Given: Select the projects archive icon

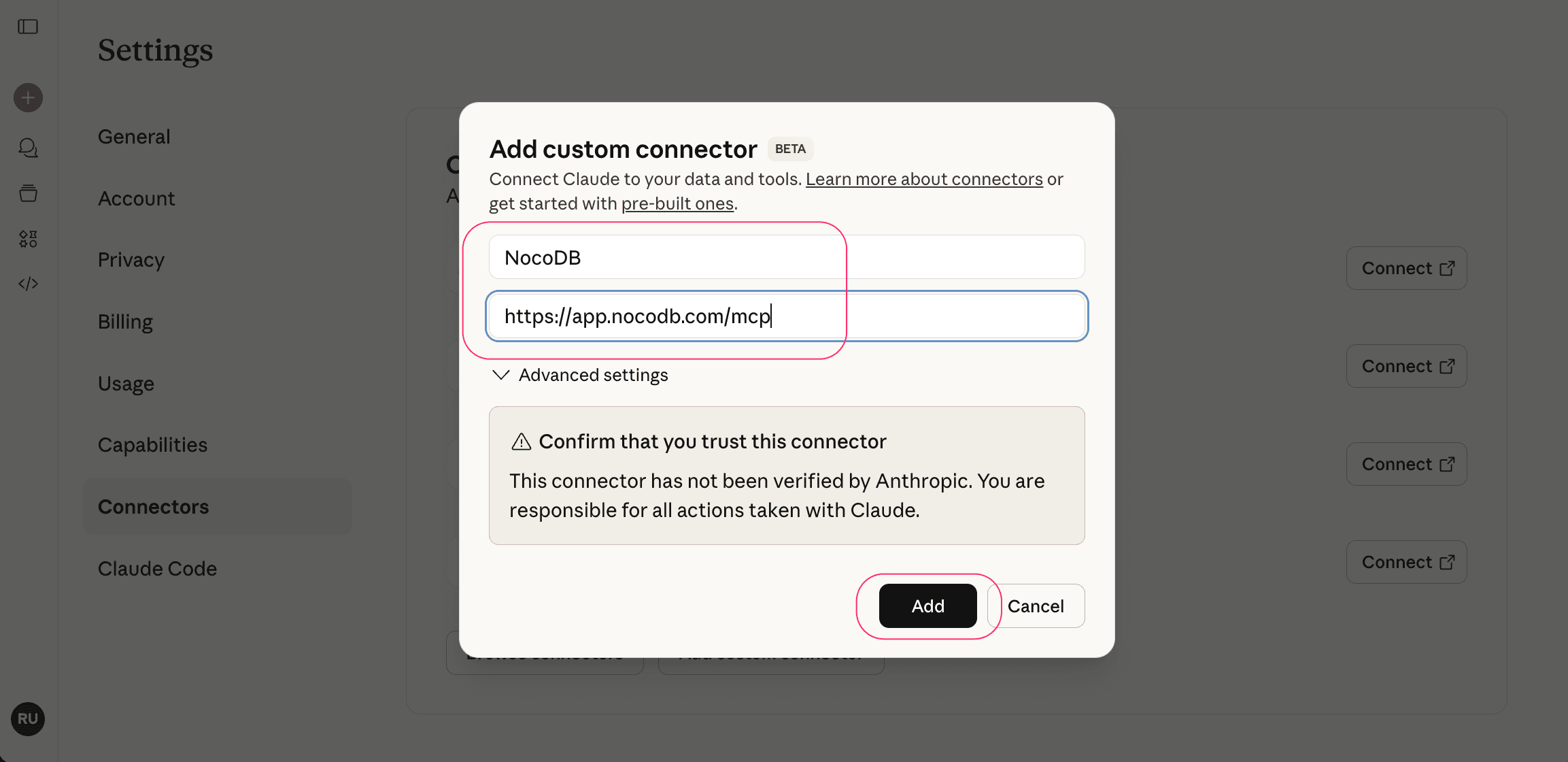Looking at the screenshot, I should pyautogui.click(x=27, y=193).
